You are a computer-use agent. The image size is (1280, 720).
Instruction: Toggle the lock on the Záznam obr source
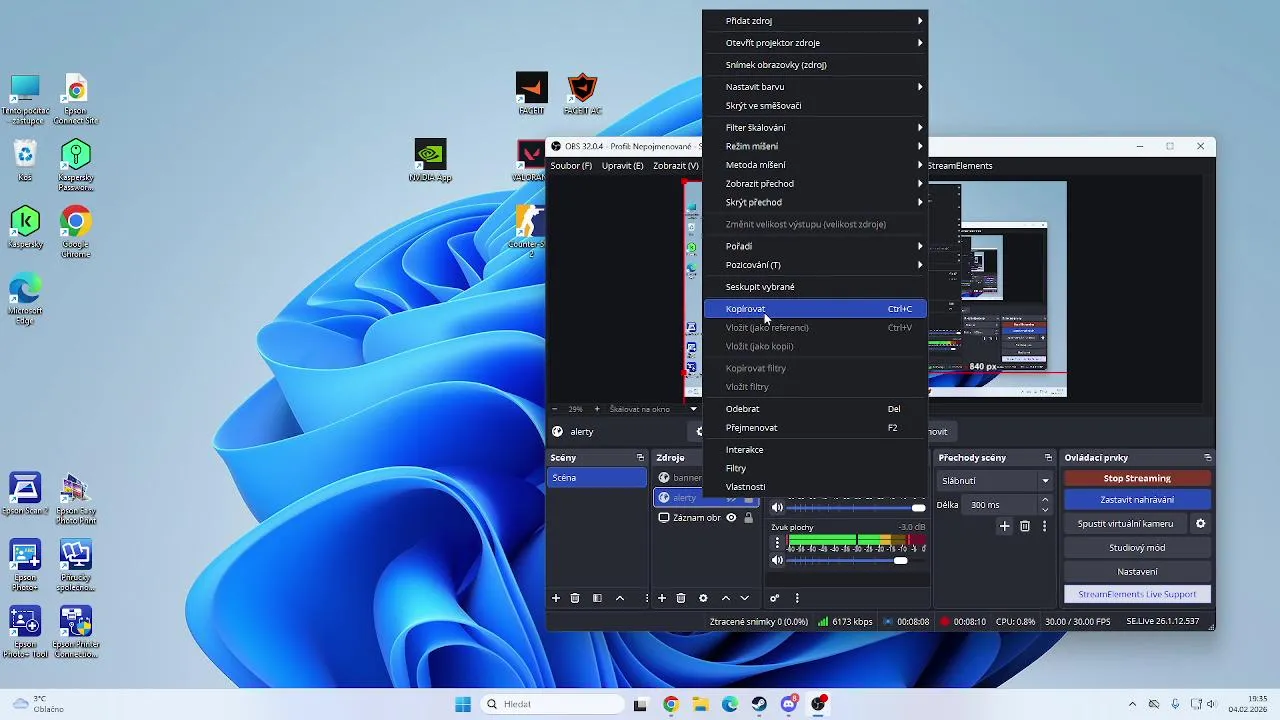pos(748,518)
